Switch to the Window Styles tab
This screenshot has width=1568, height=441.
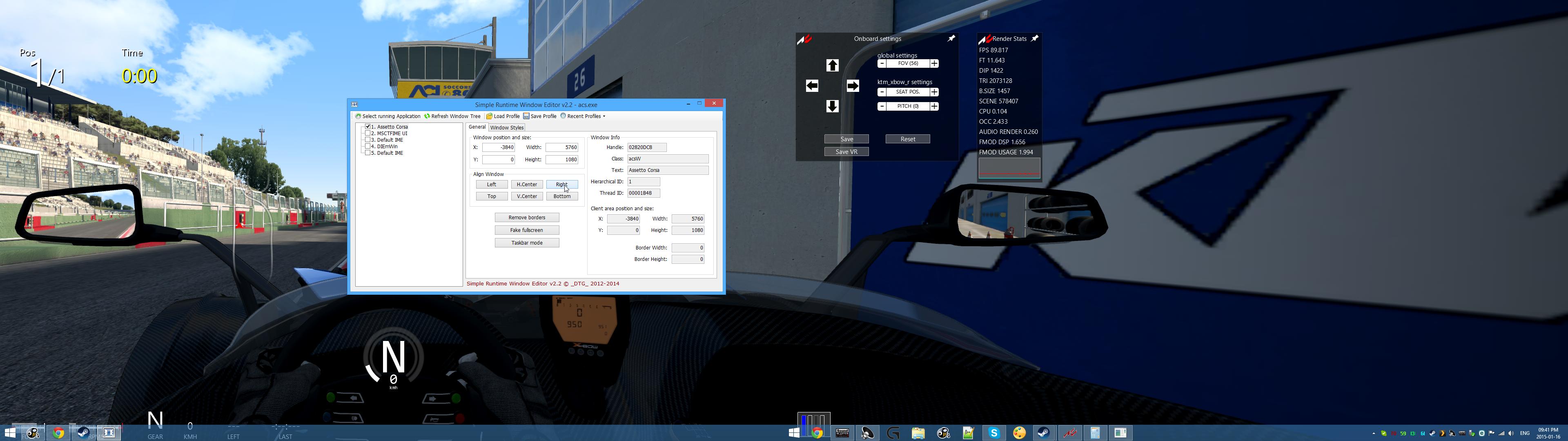click(x=506, y=127)
